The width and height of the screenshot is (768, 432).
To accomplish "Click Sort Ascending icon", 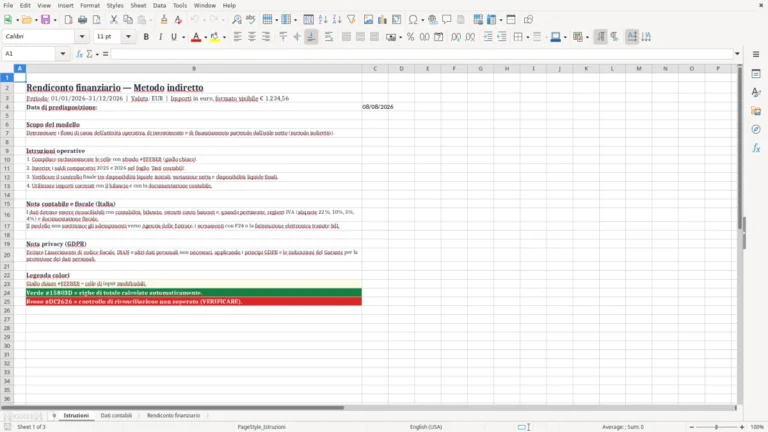I will [x=323, y=20].
